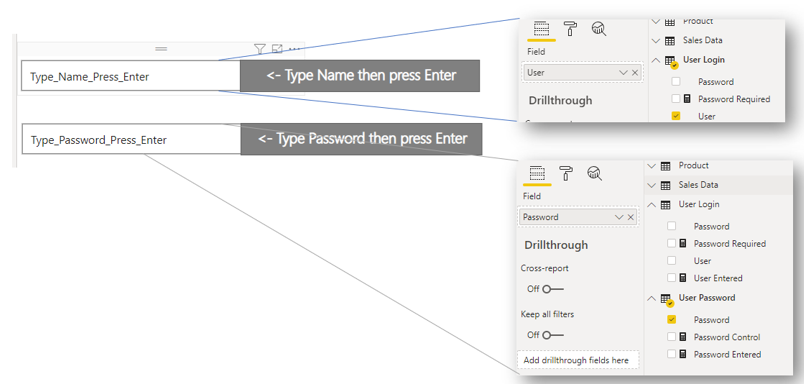Click the visual header filter funnel icon

(x=260, y=49)
